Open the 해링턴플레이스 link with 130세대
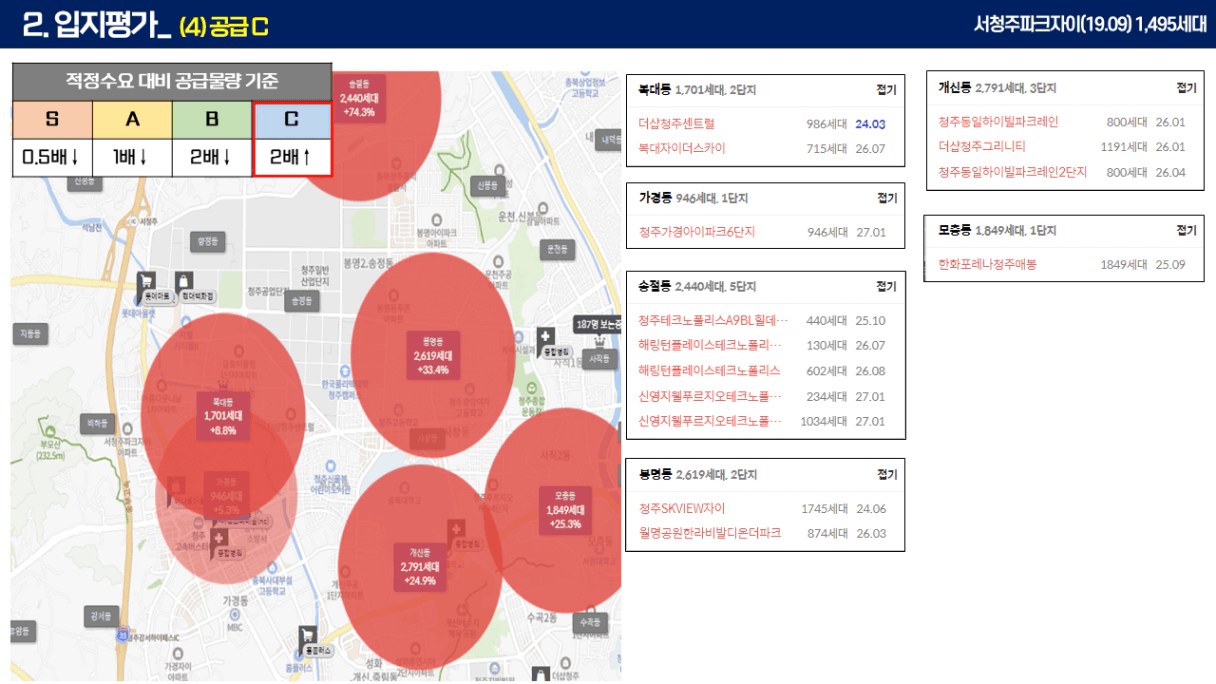This screenshot has height=684, width=1216. tap(710, 345)
